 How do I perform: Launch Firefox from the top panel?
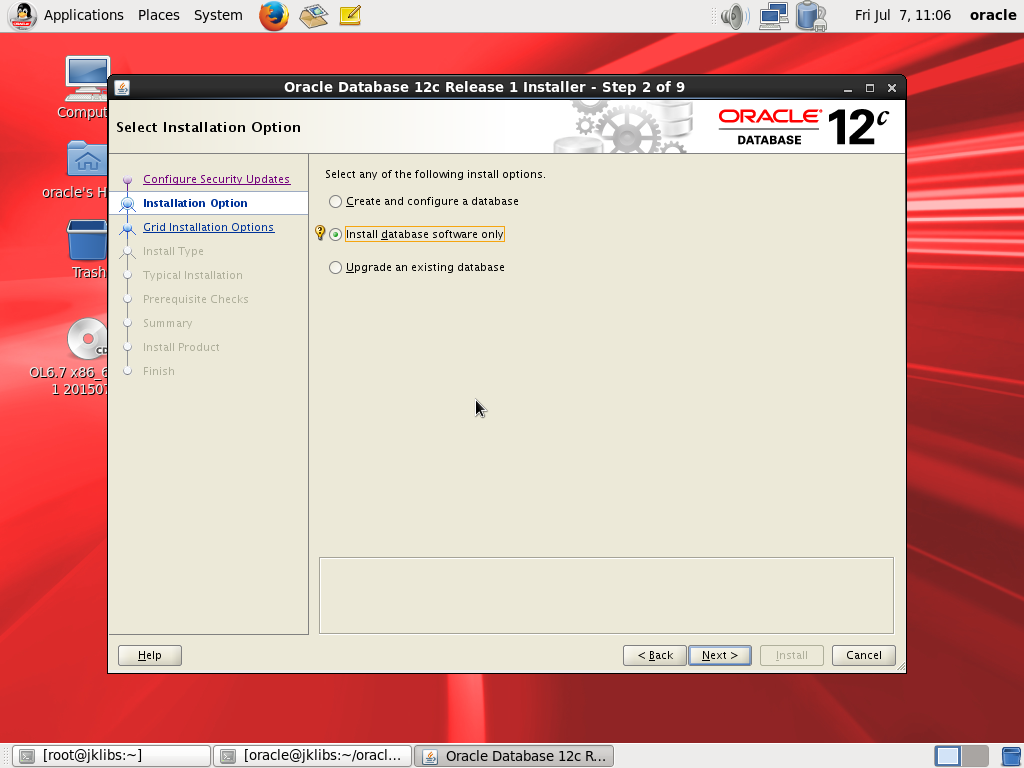(274, 16)
